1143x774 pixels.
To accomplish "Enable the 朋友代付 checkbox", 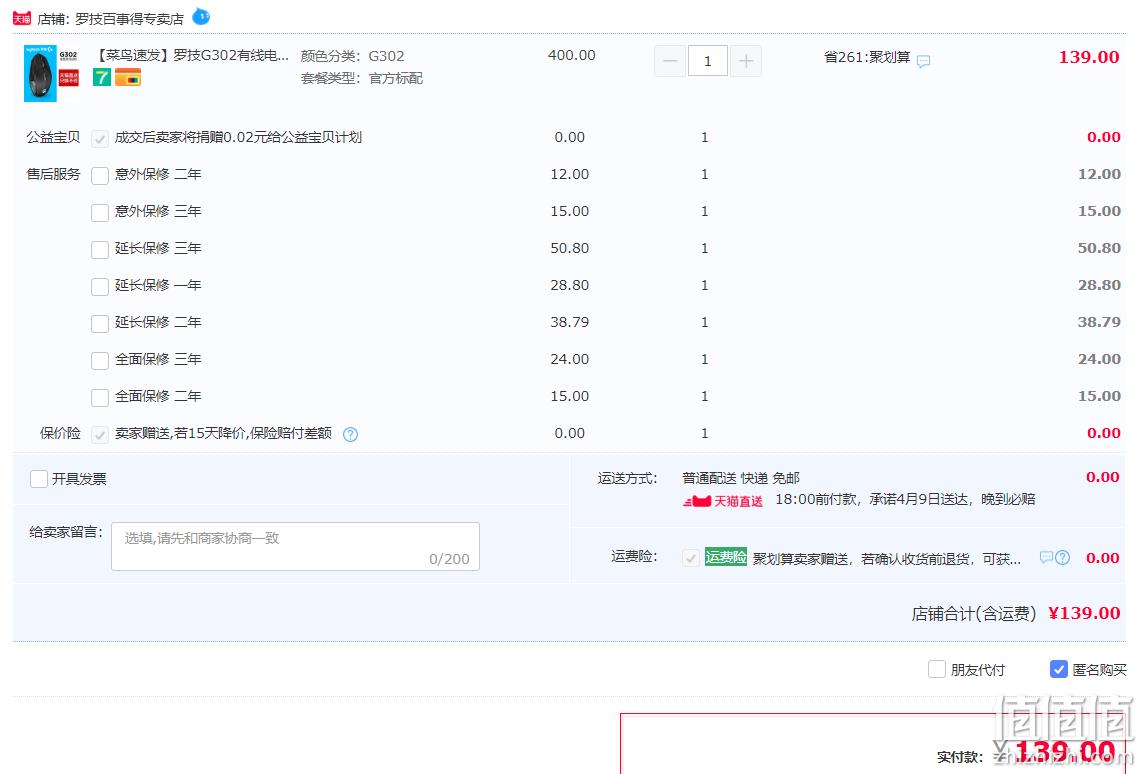I will pos(937,669).
